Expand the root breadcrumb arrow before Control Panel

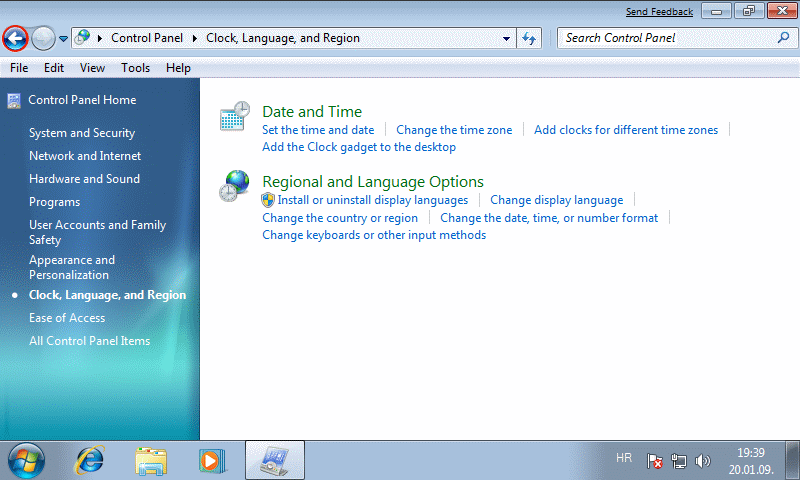pyautogui.click(x=100, y=38)
